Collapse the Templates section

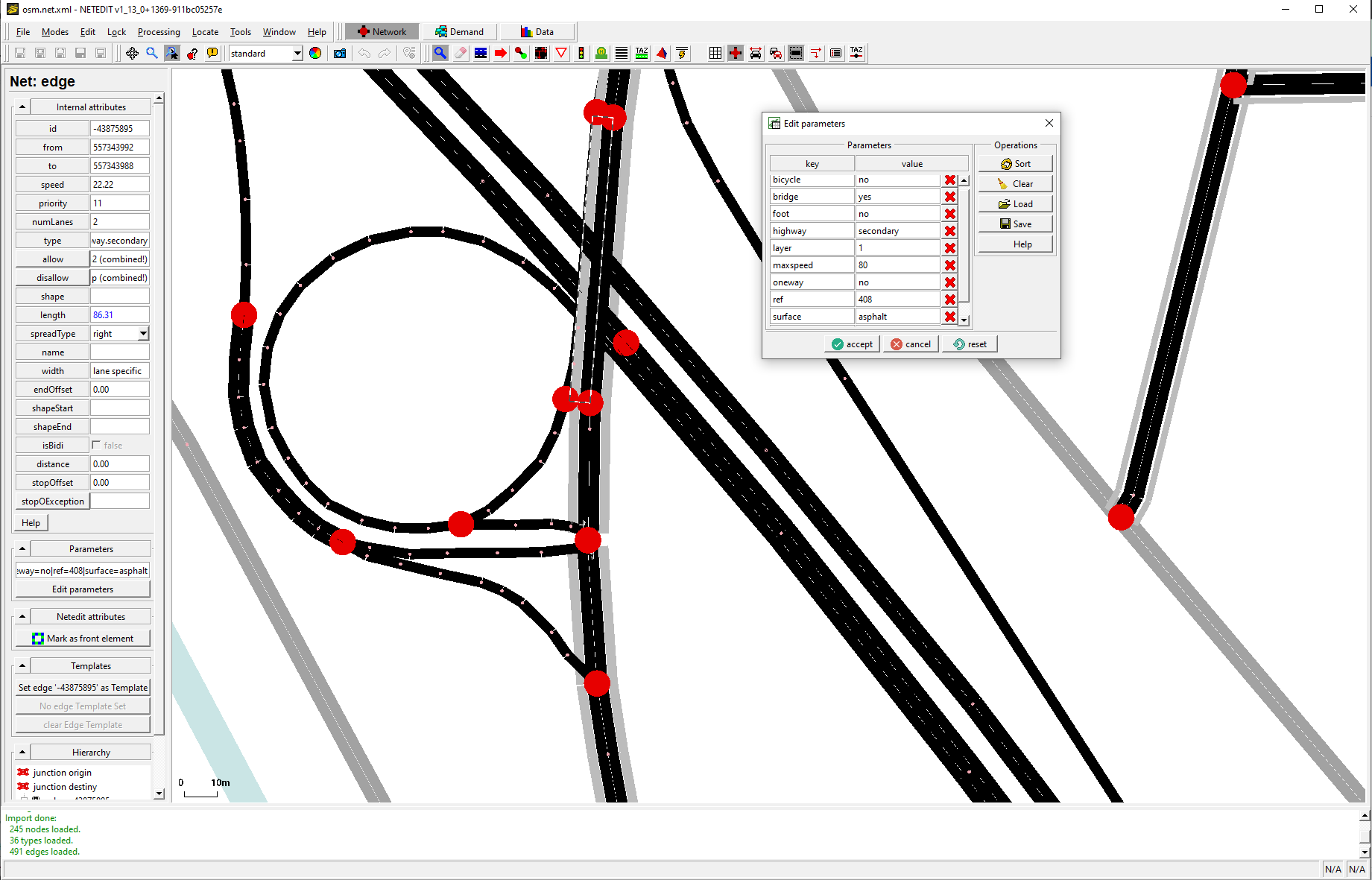pos(22,666)
